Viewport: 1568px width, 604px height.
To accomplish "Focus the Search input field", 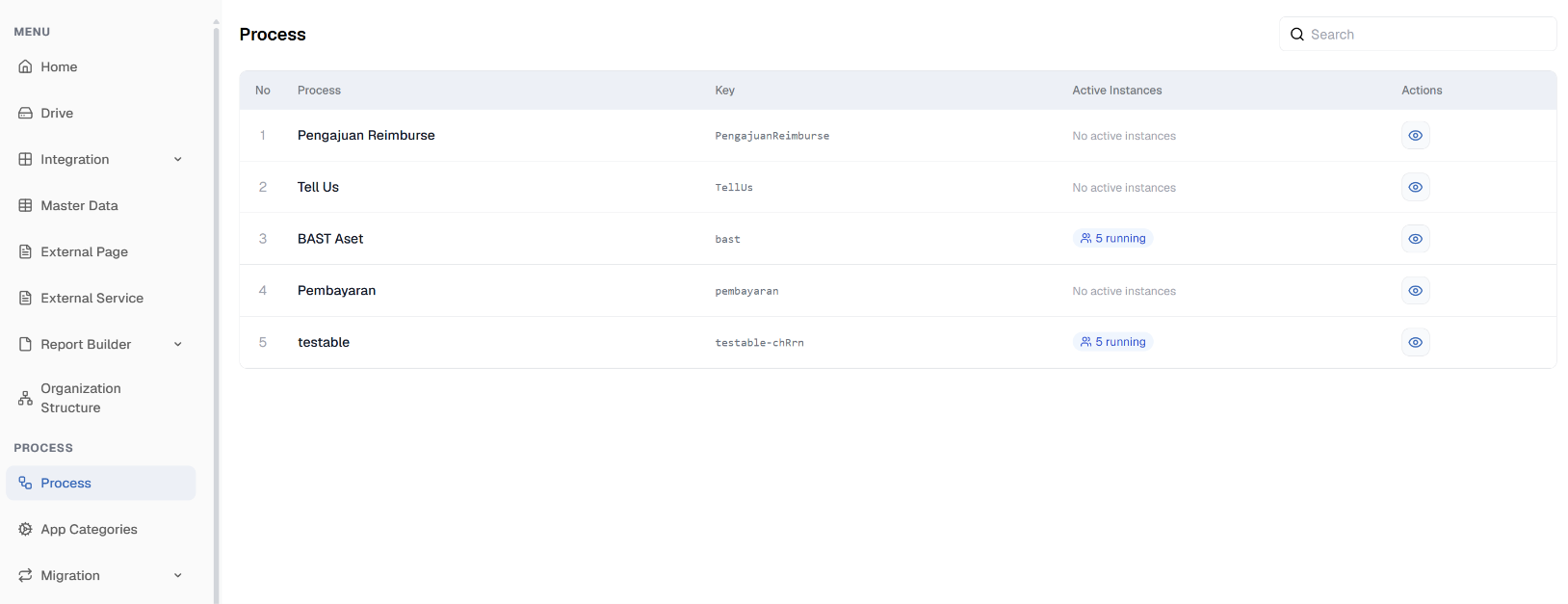I will pos(1418,34).
